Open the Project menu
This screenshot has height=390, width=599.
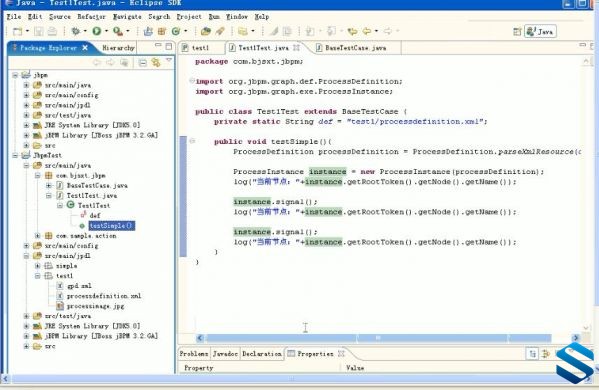[x=189, y=17]
